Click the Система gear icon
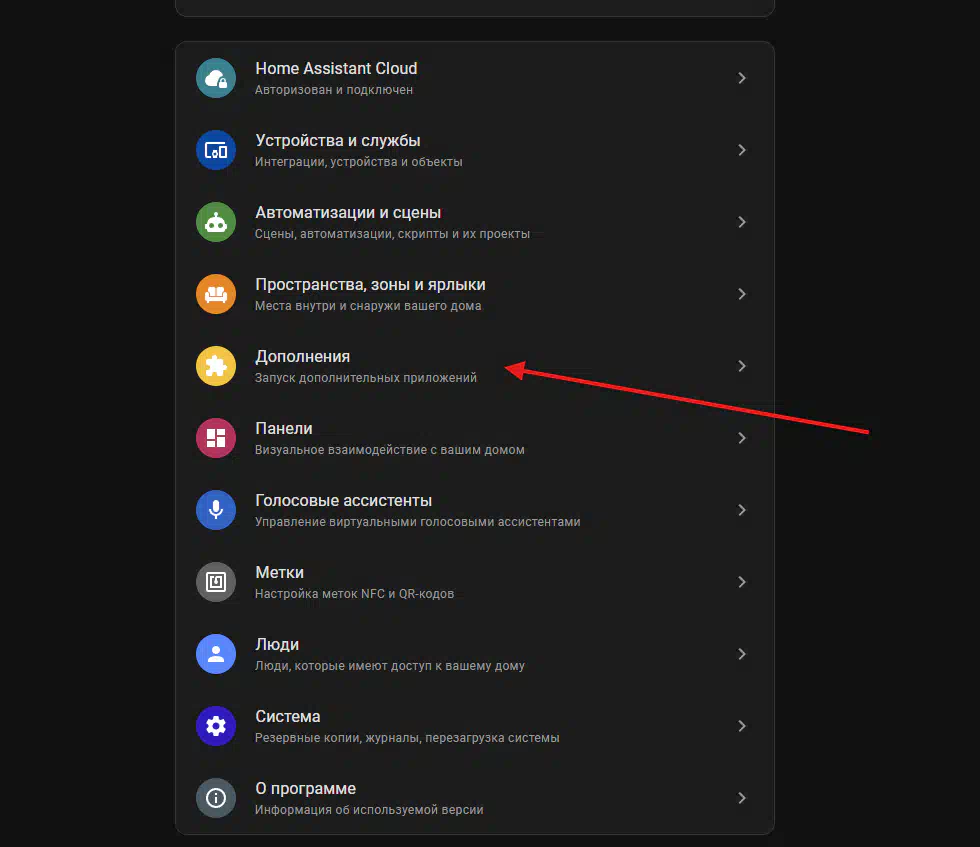This screenshot has width=980, height=847. tap(216, 726)
